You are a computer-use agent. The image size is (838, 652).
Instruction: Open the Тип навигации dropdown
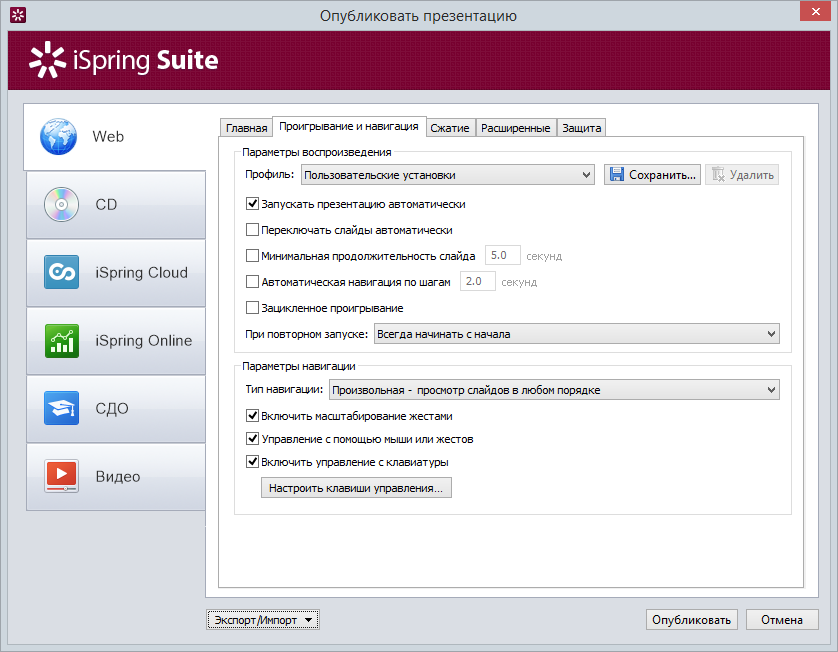click(x=554, y=390)
